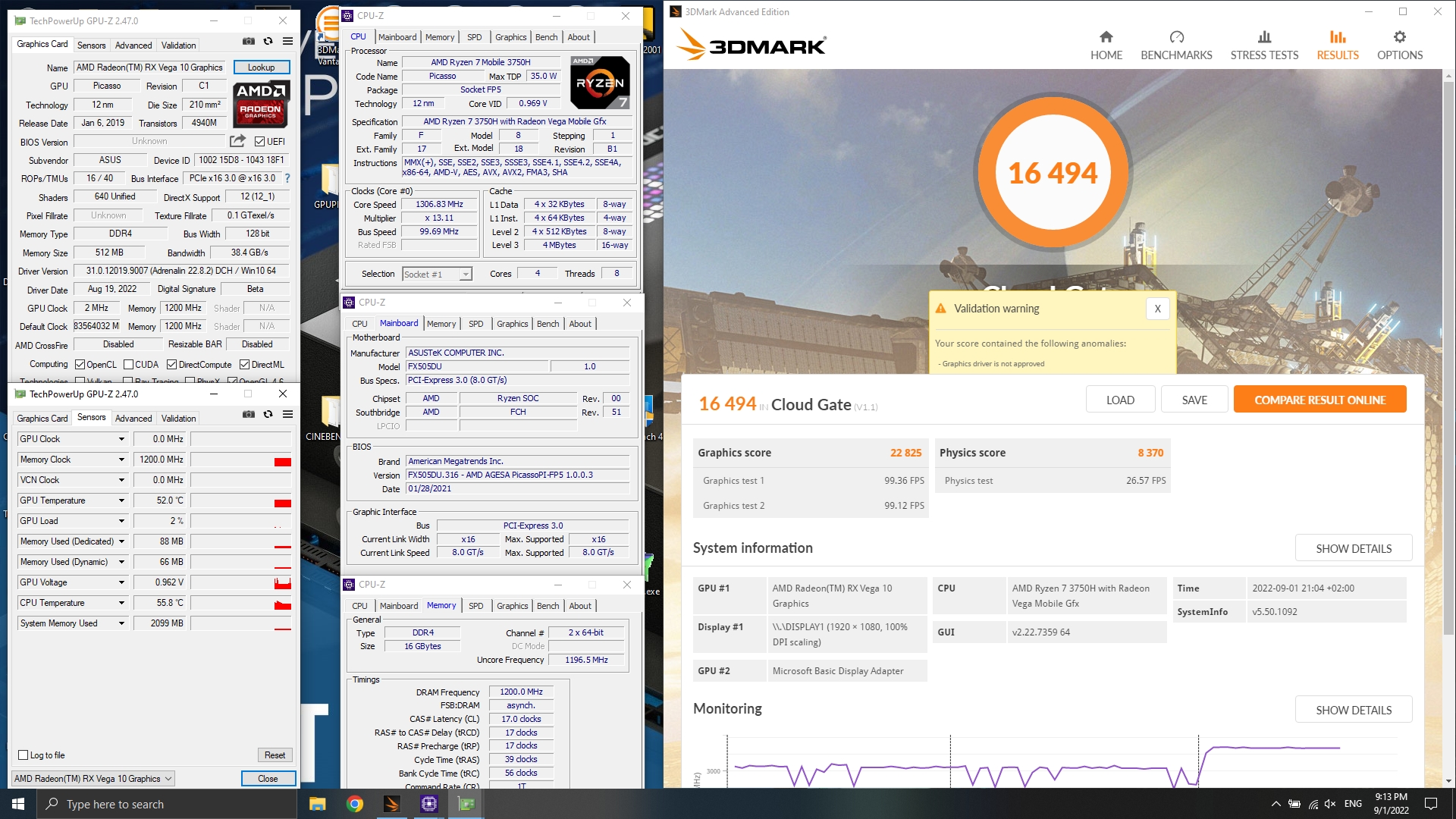
Task: Click camera icon in the GPU-Z Sensors window
Action: point(249,414)
